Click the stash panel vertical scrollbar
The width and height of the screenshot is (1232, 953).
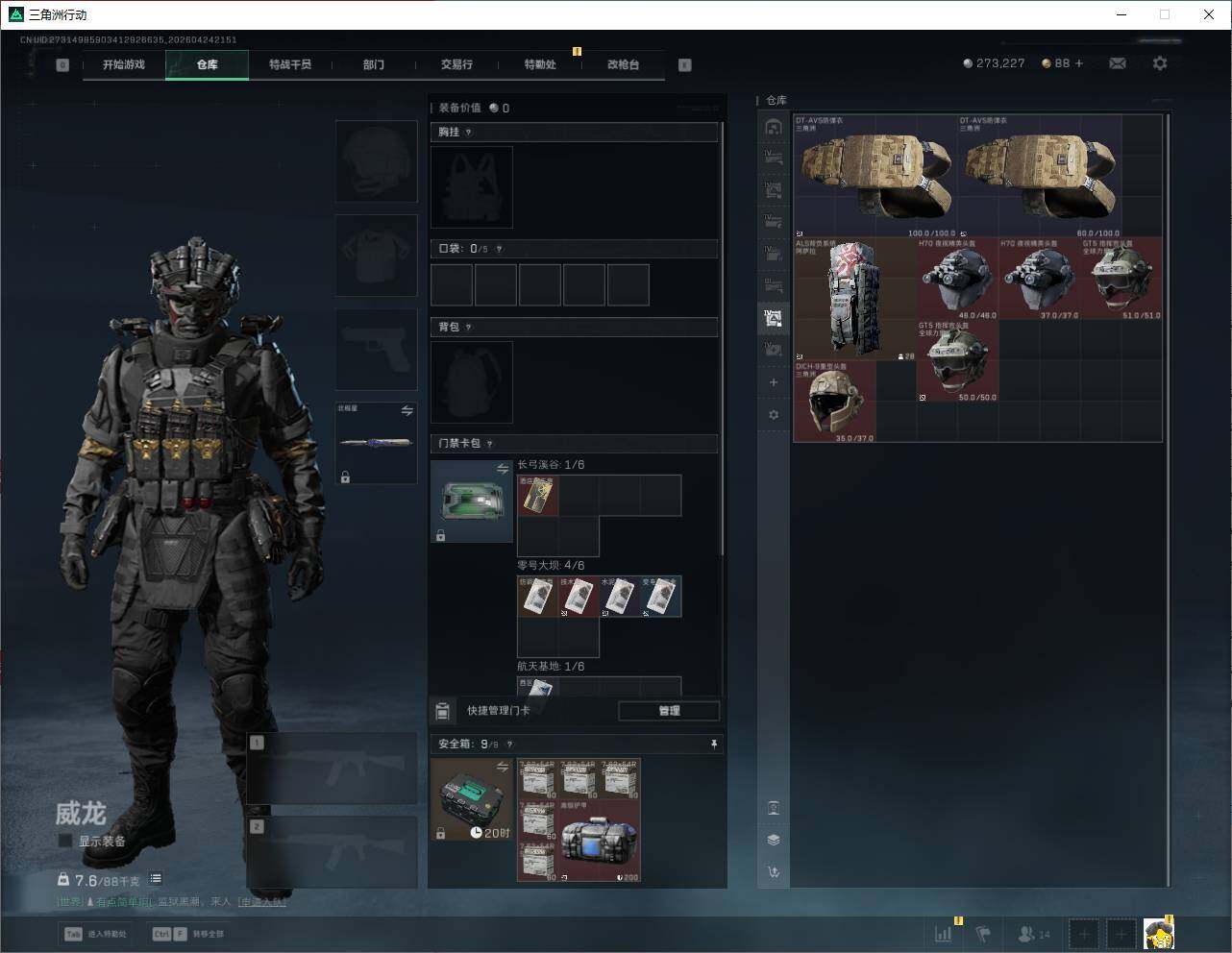[x=1168, y=500]
